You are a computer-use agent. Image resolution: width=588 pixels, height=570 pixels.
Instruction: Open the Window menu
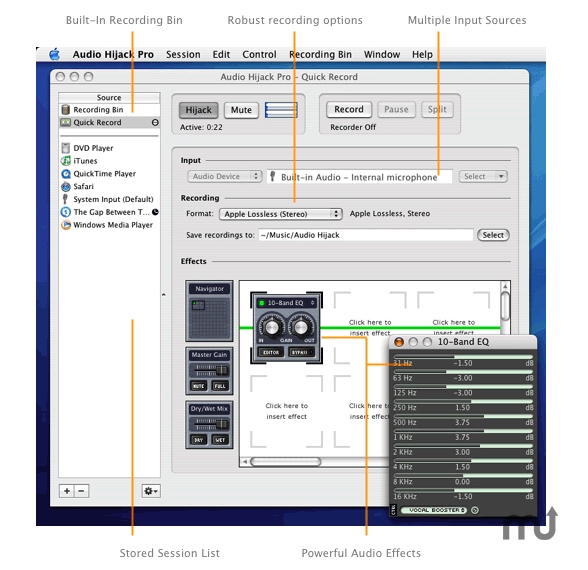pyautogui.click(x=382, y=54)
